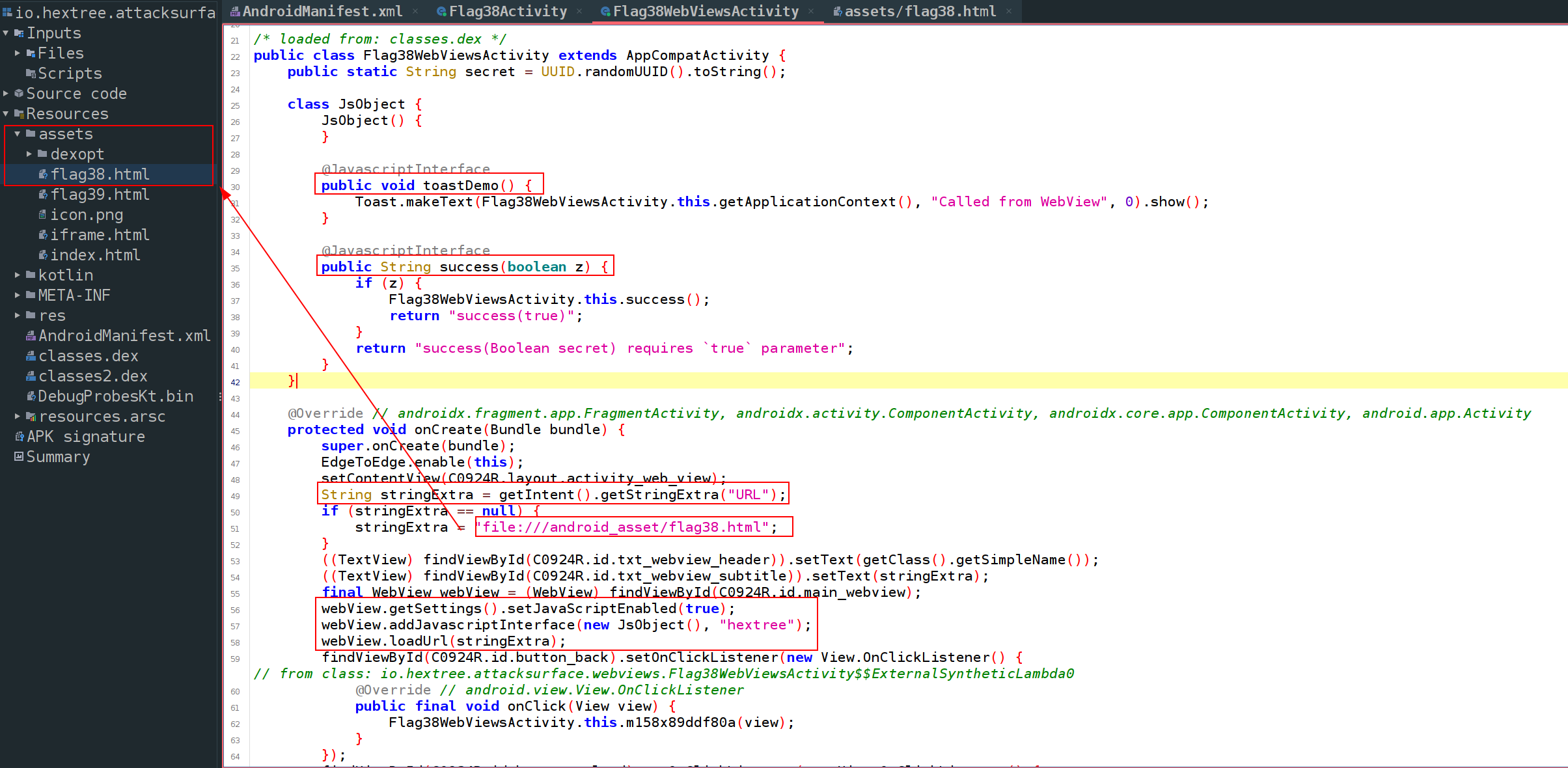Collapse the Inputs tree node
1568x768 pixels.
(6, 33)
